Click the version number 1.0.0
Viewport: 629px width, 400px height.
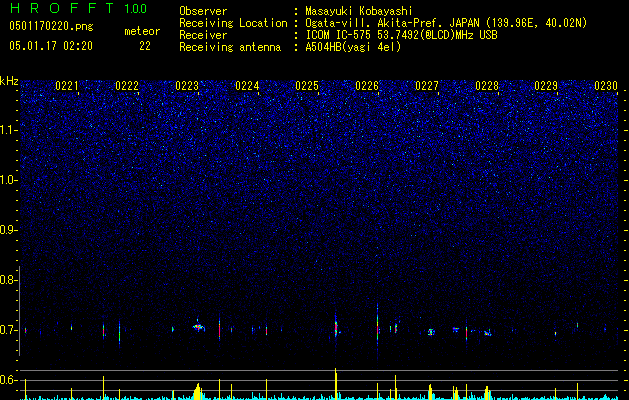tap(136, 9)
